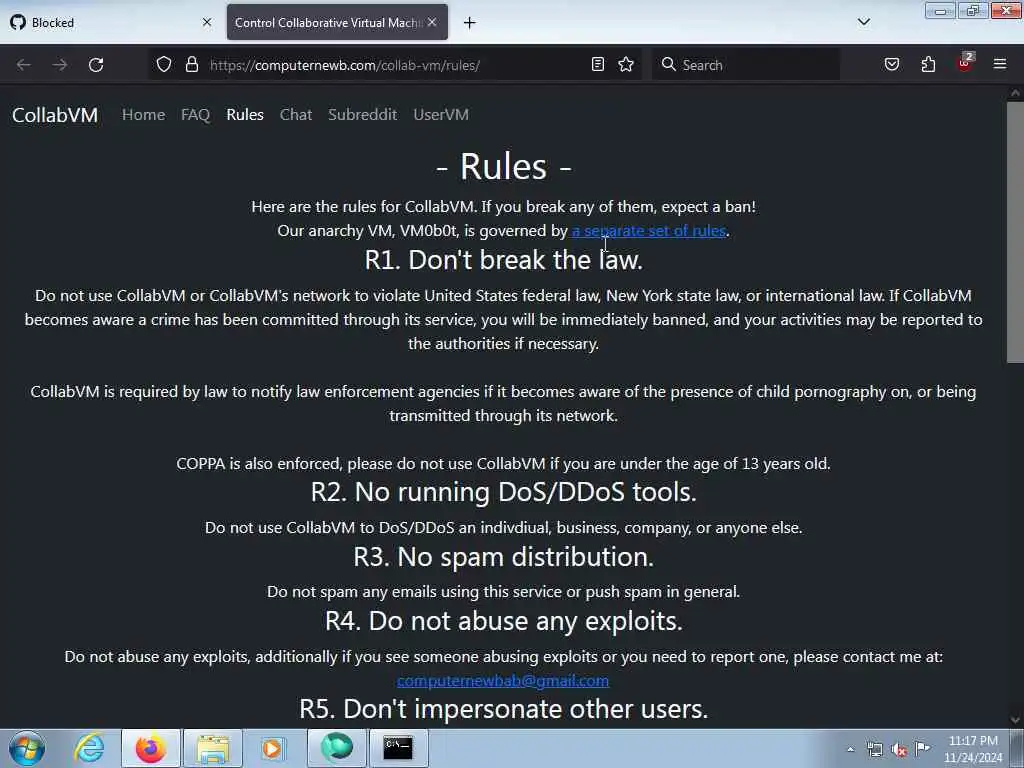Follow the 'a separate set of rules' link

point(648,231)
